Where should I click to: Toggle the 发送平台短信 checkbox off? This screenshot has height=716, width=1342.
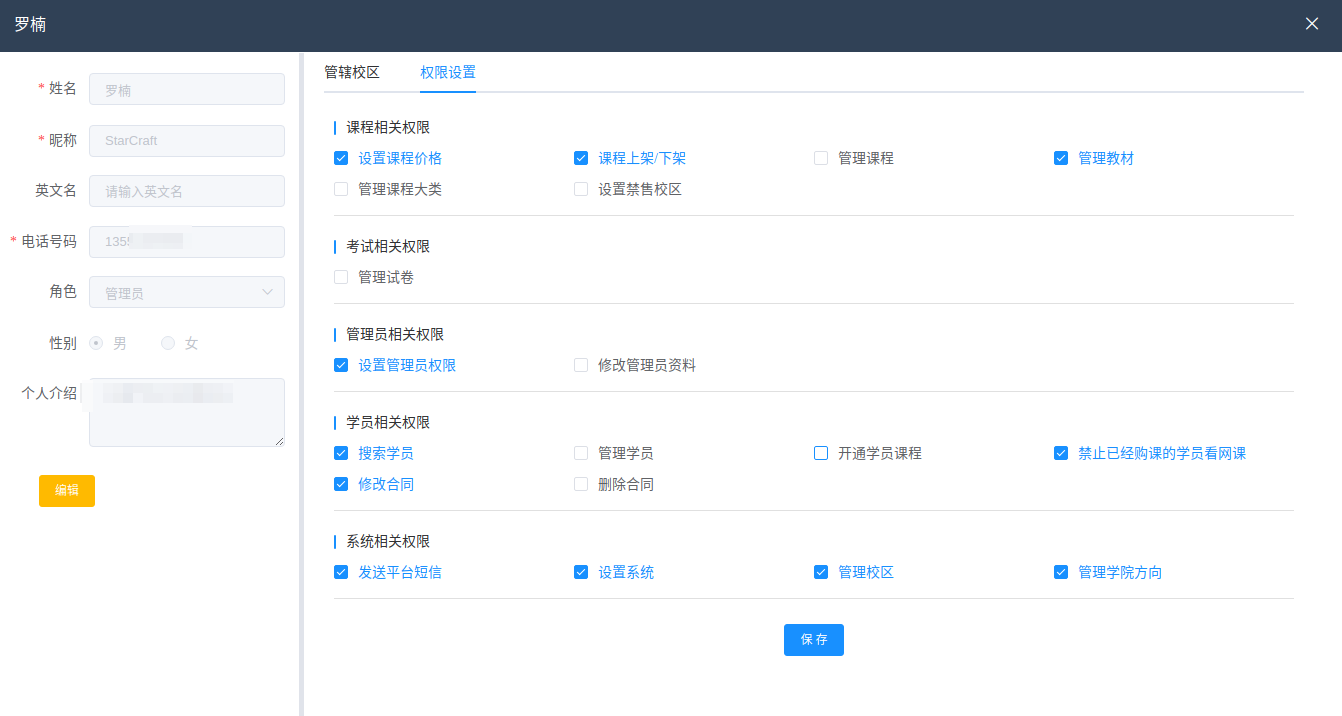pyautogui.click(x=341, y=572)
